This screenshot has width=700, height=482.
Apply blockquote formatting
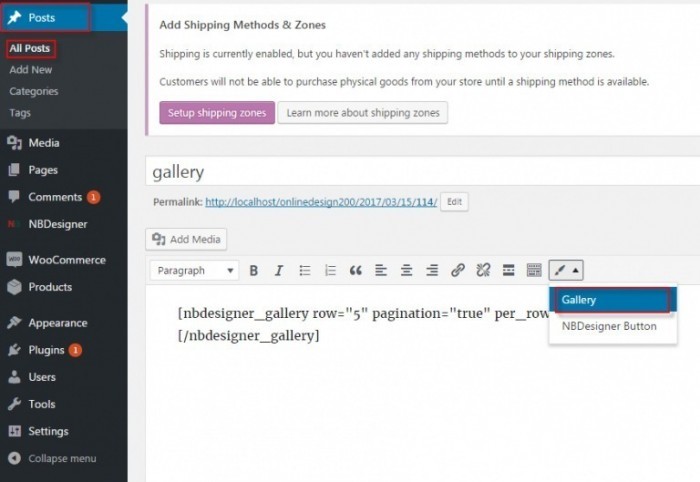[x=356, y=270]
